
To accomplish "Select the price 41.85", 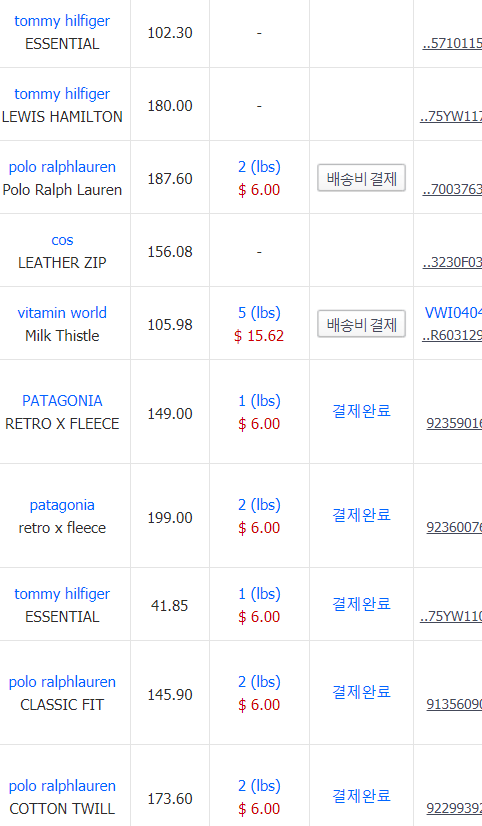I will point(170,606).
